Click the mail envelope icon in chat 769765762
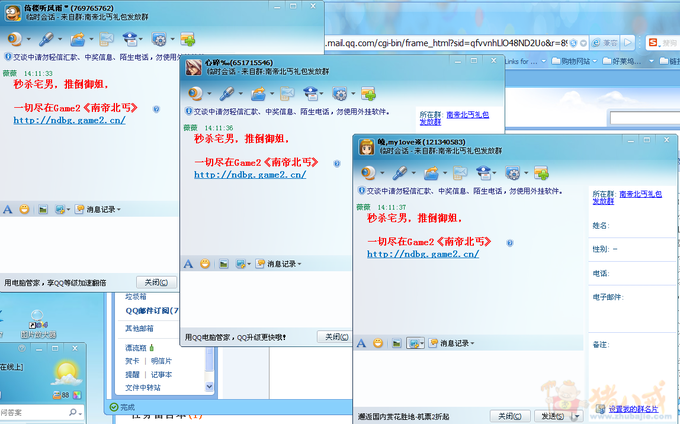 point(106,39)
